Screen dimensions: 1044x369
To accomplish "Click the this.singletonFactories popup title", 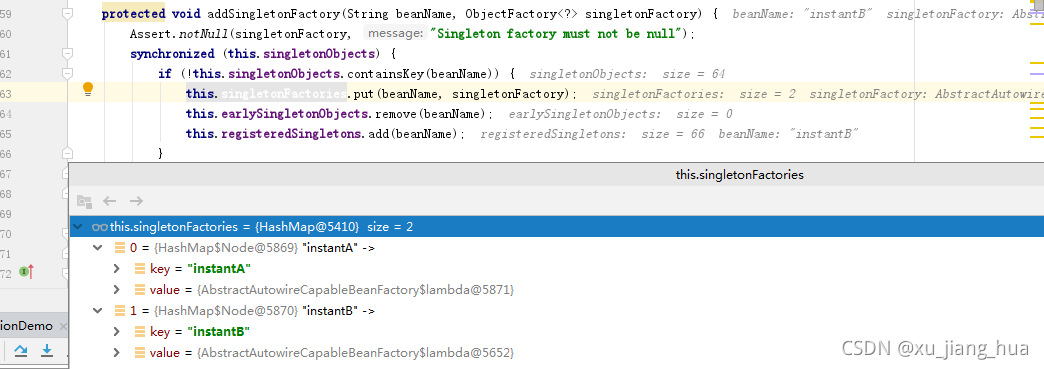I will (740, 175).
